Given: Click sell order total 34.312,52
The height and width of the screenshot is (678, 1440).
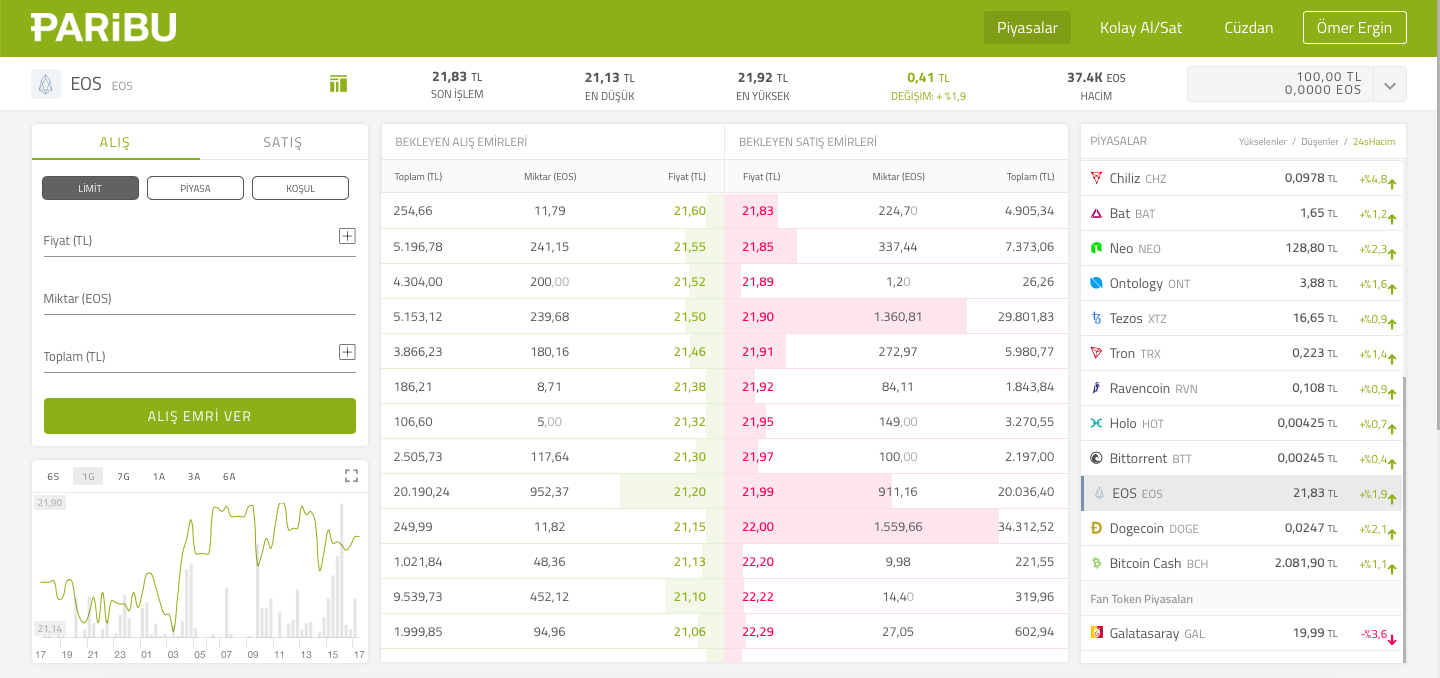Looking at the screenshot, I should [x=1026, y=526].
